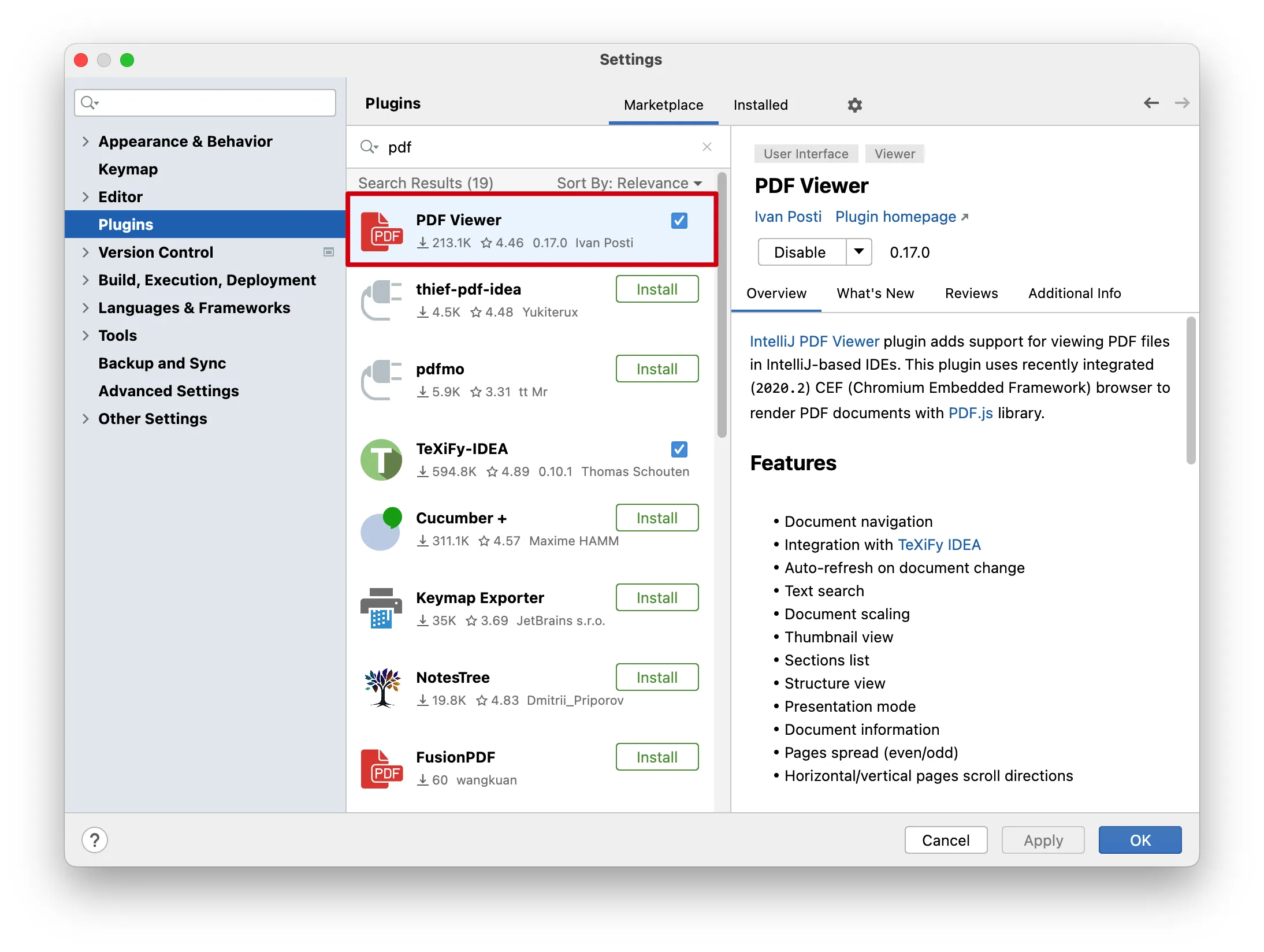The width and height of the screenshot is (1264, 952).
Task: Expand the Version Control node
Action: tap(85, 252)
